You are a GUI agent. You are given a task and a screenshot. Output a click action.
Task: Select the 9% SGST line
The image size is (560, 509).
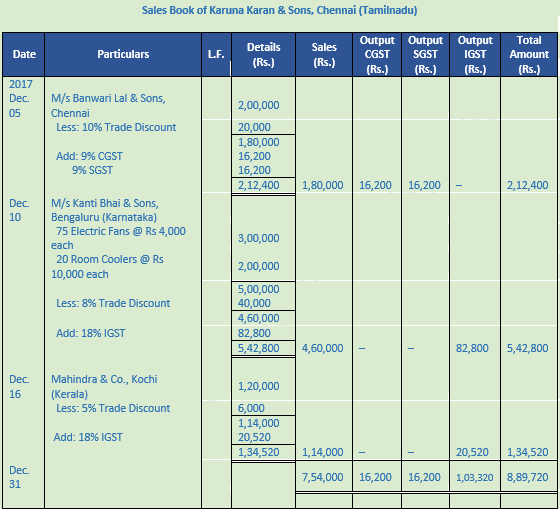92,170
